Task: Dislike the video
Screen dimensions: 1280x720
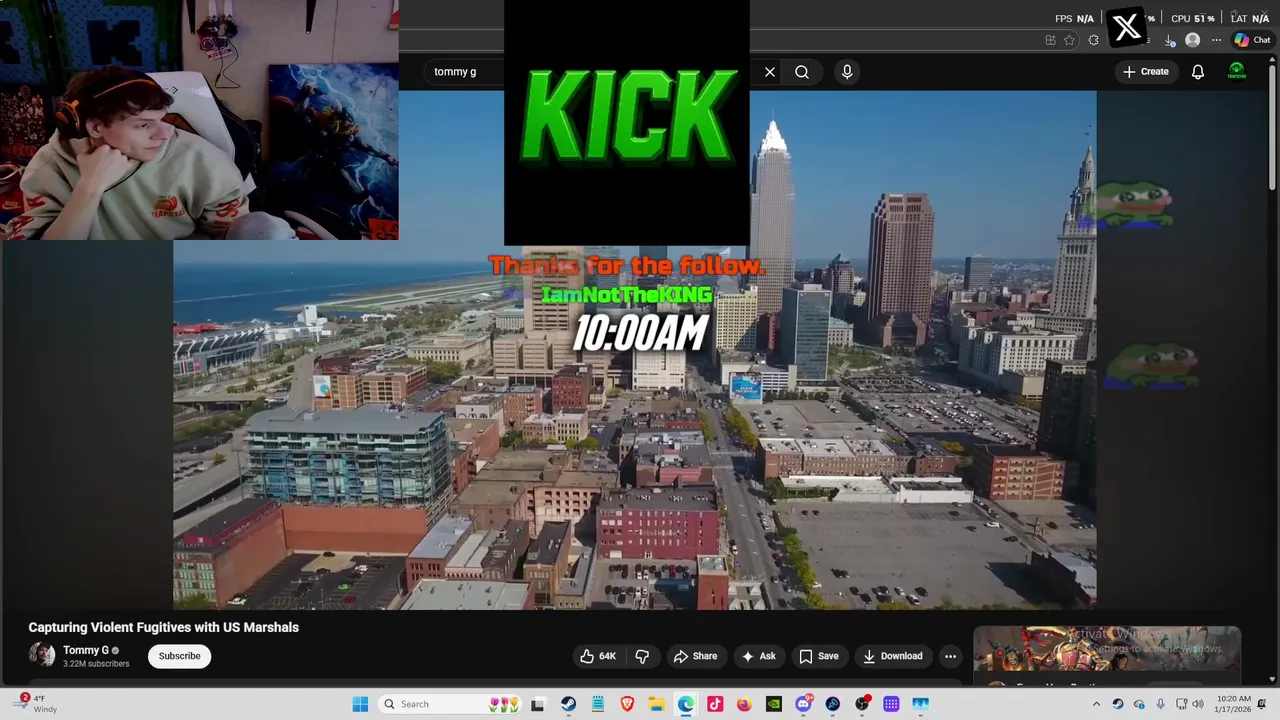Action: 642,656
